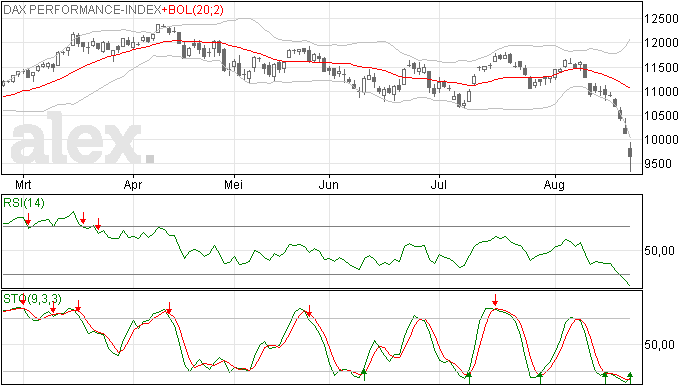Click the RSI(14) panel label
The height and width of the screenshot is (387, 690).
click(x=24, y=203)
